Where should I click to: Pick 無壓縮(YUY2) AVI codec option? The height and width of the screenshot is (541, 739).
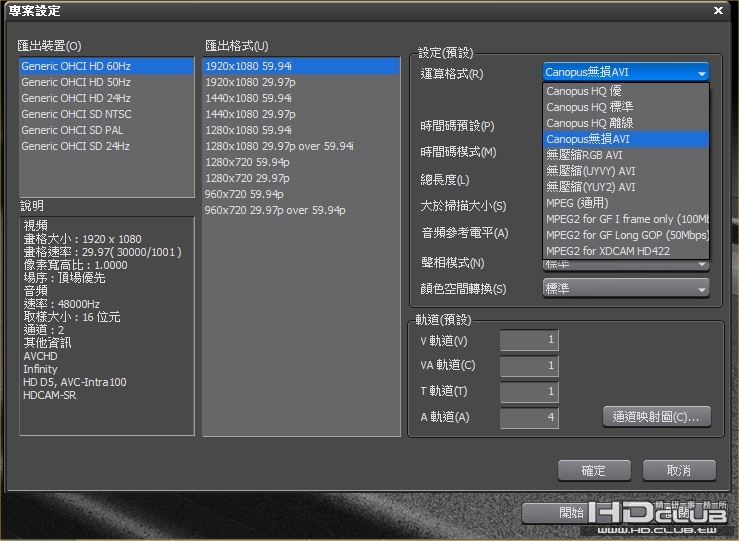626,187
